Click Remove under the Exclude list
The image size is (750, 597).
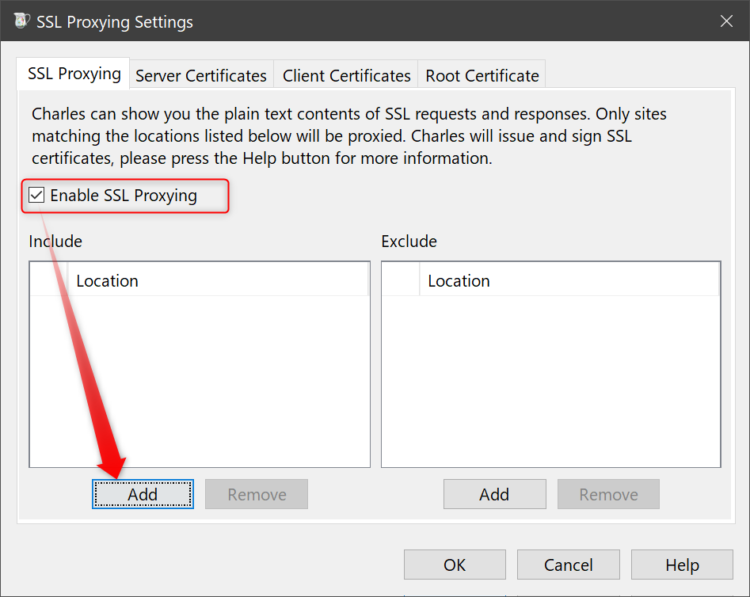pos(608,494)
